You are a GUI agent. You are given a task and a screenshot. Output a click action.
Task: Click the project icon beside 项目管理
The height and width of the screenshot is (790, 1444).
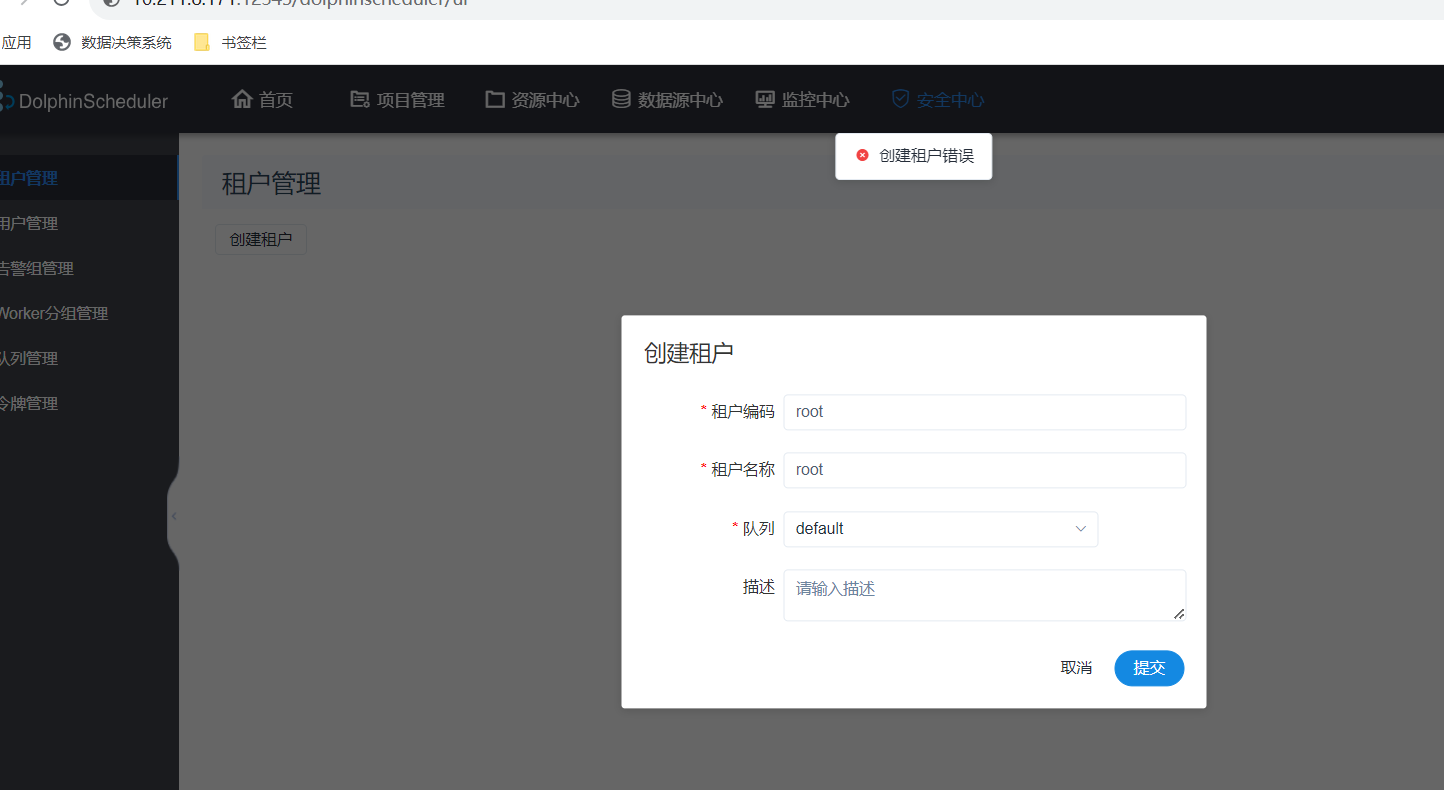tap(360, 99)
